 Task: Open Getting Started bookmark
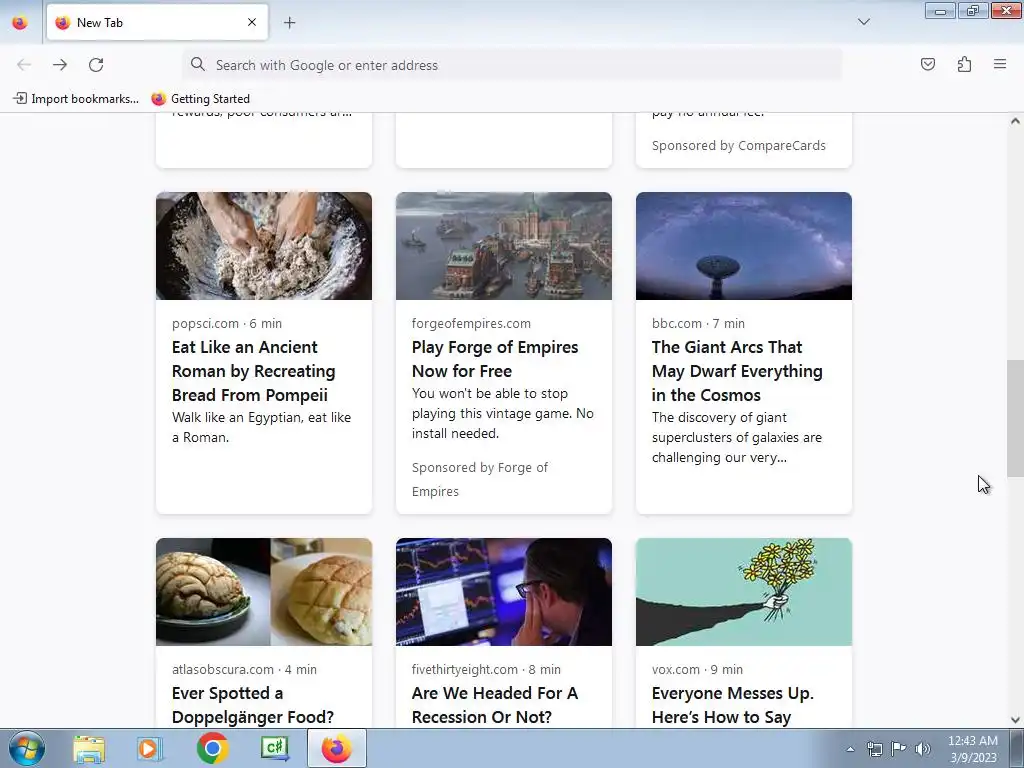tap(201, 99)
